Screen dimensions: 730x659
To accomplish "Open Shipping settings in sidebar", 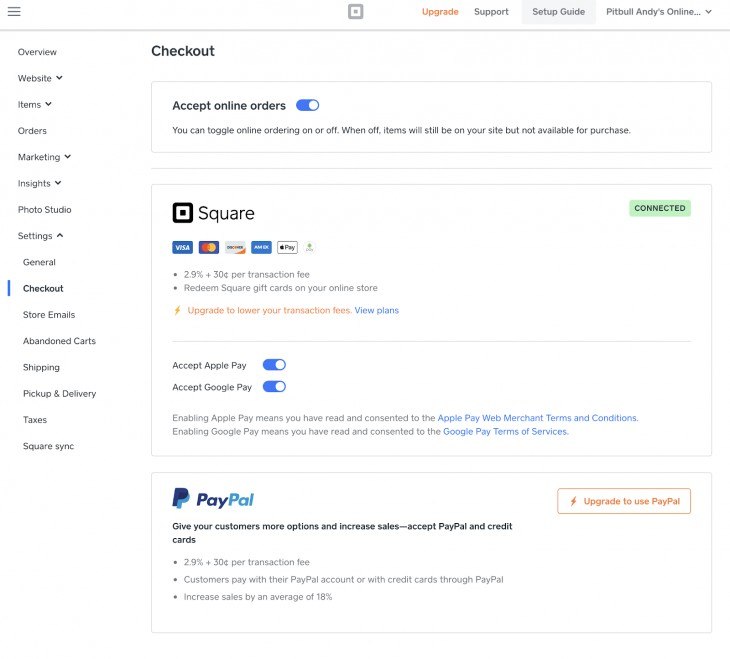I will pos(41,367).
